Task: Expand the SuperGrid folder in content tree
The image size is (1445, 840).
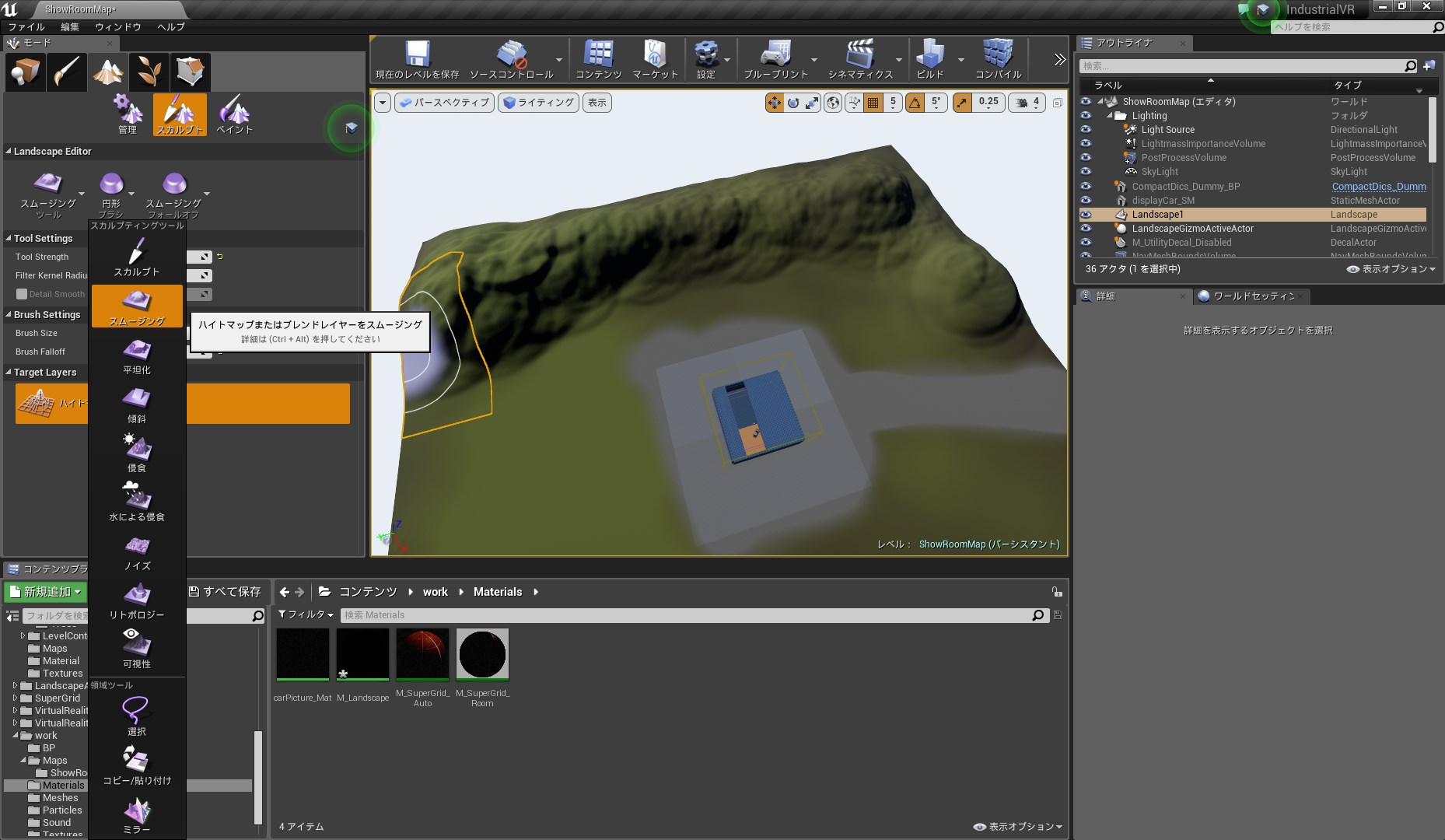Action: pos(16,698)
